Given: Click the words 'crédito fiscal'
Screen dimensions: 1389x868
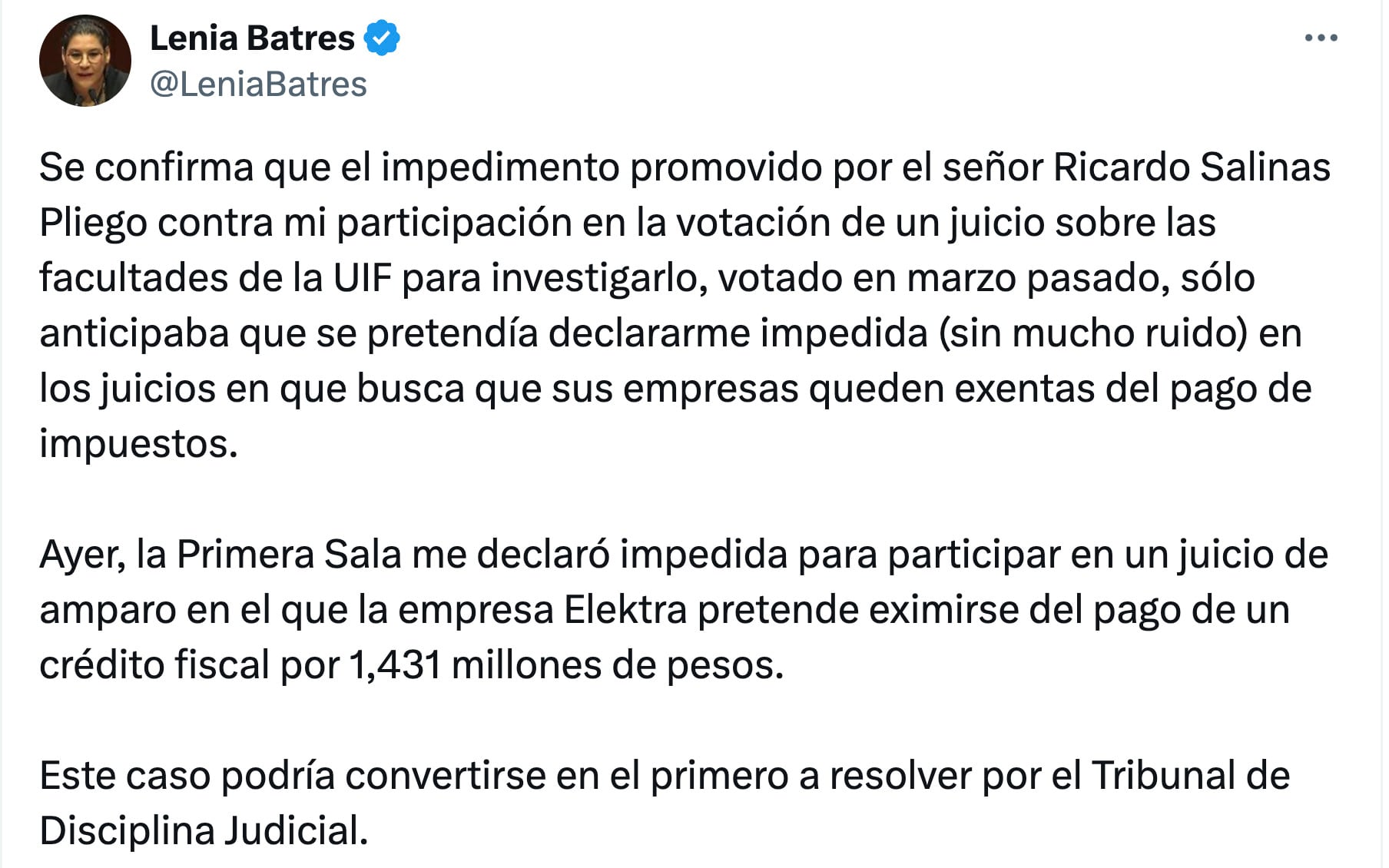Looking at the screenshot, I should 154,665.
